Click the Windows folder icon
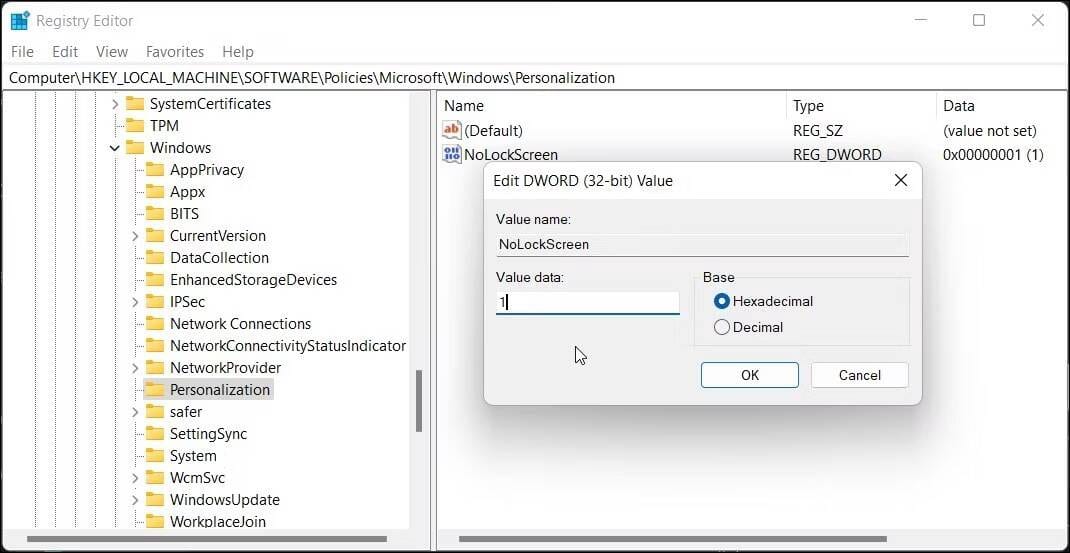This screenshot has height=553, width=1070. tap(135, 147)
